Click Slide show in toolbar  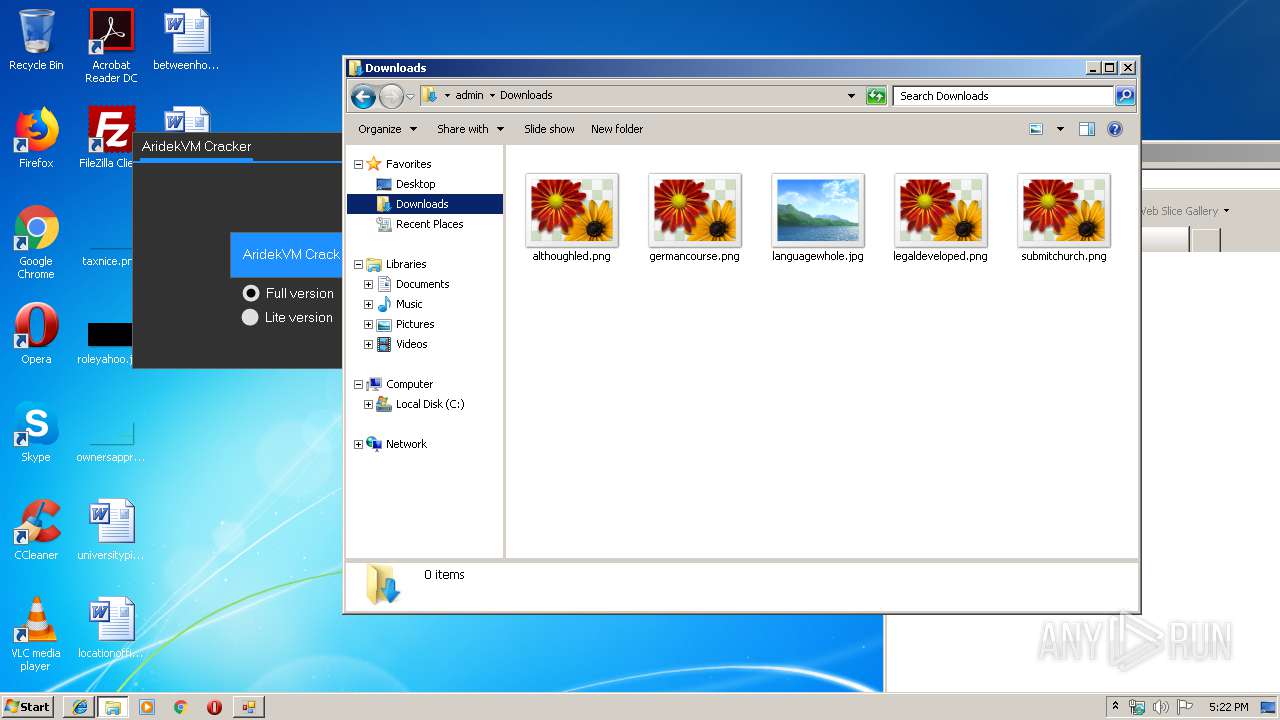(x=549, y=129)
